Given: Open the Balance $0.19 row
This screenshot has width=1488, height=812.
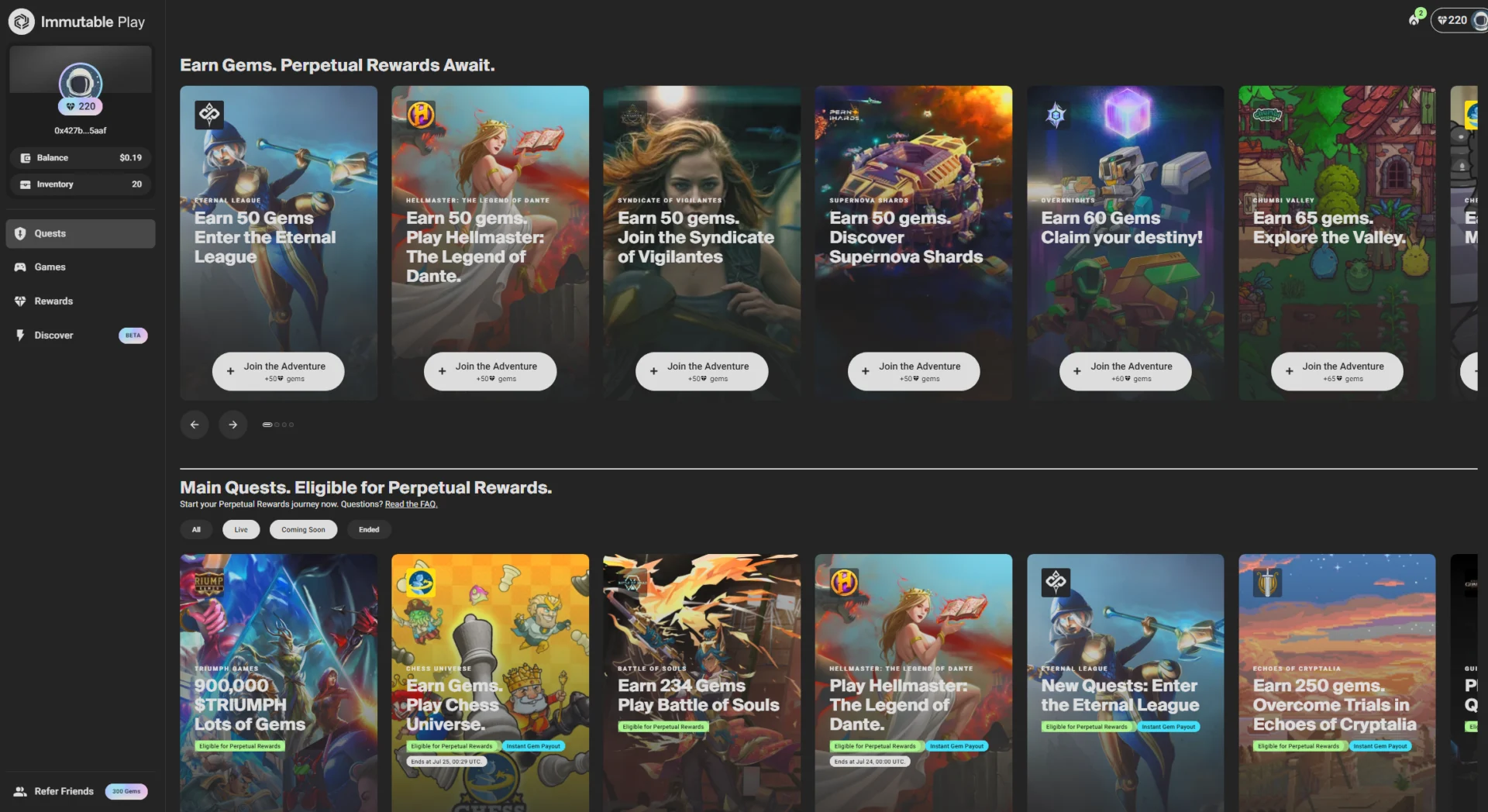Looking at the screenshot, I should pyautogui.click(x=81, y=157).
